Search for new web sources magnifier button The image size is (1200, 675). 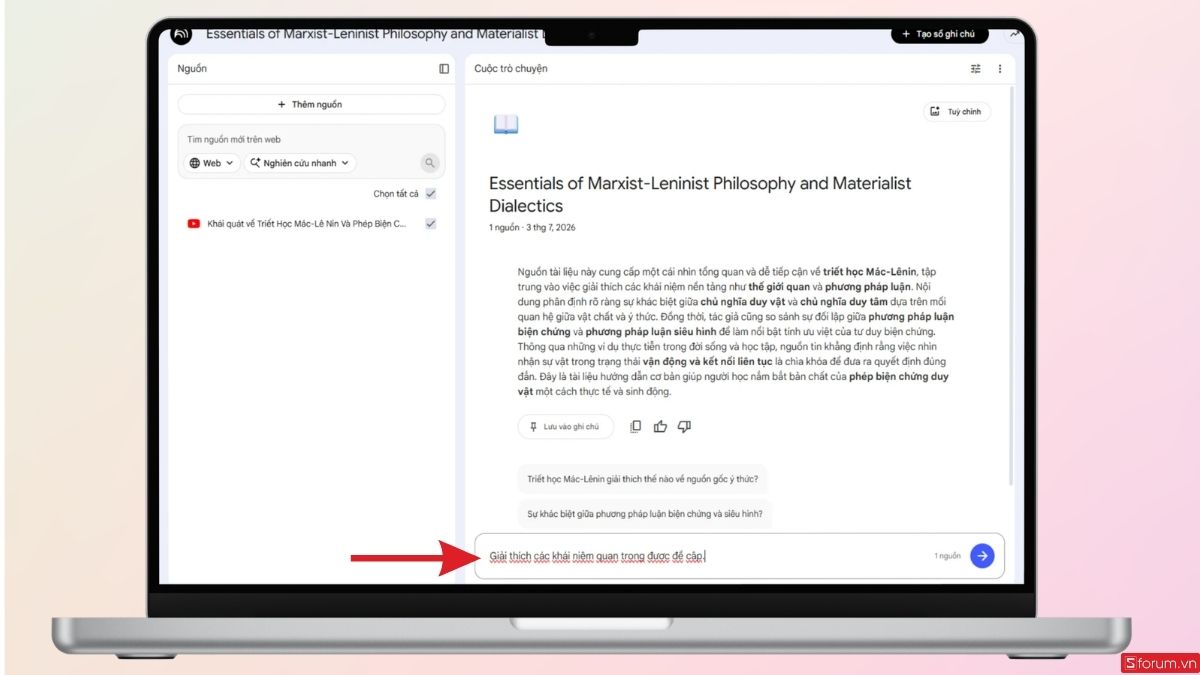click(x=429, y=163)
